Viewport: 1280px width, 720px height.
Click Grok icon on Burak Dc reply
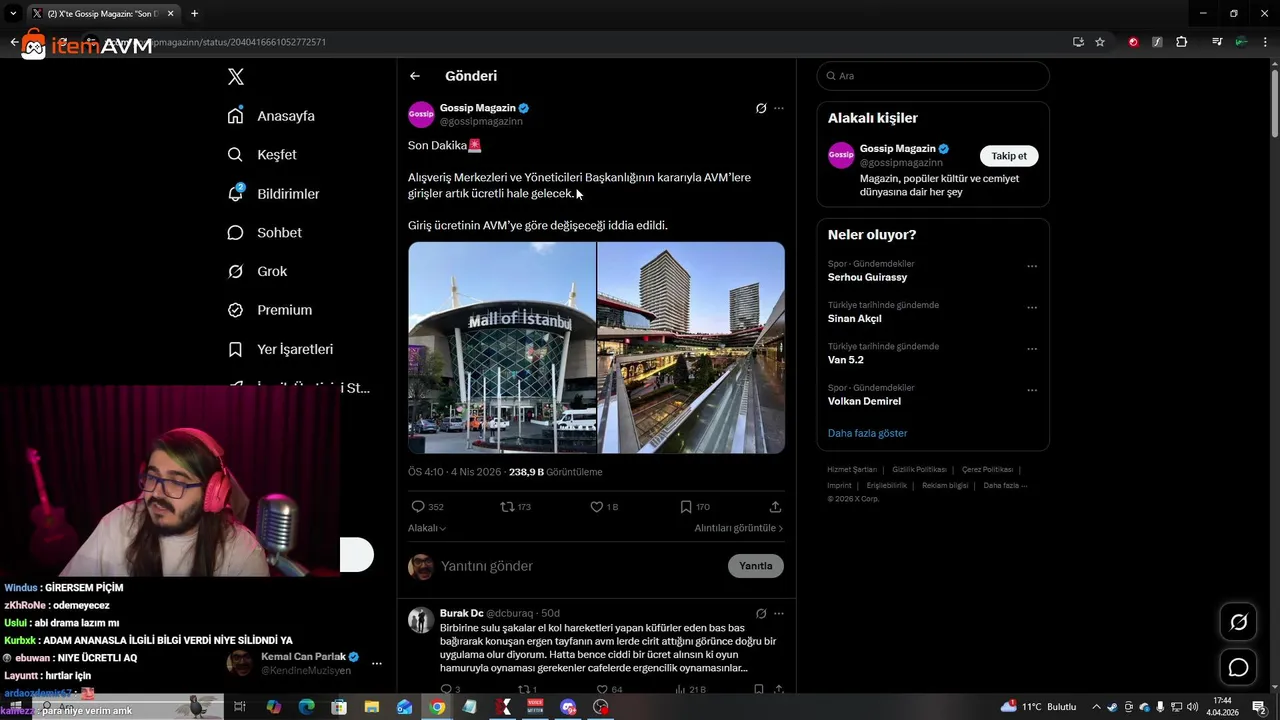point(761,613)
